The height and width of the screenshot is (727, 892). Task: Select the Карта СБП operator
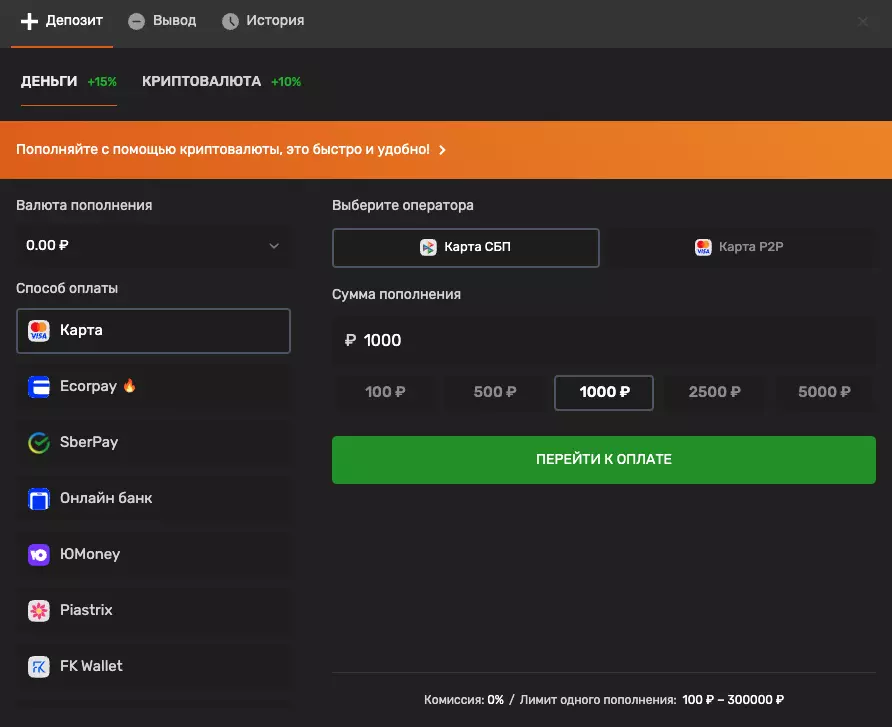pyautogui.click(x=465, y=247)
